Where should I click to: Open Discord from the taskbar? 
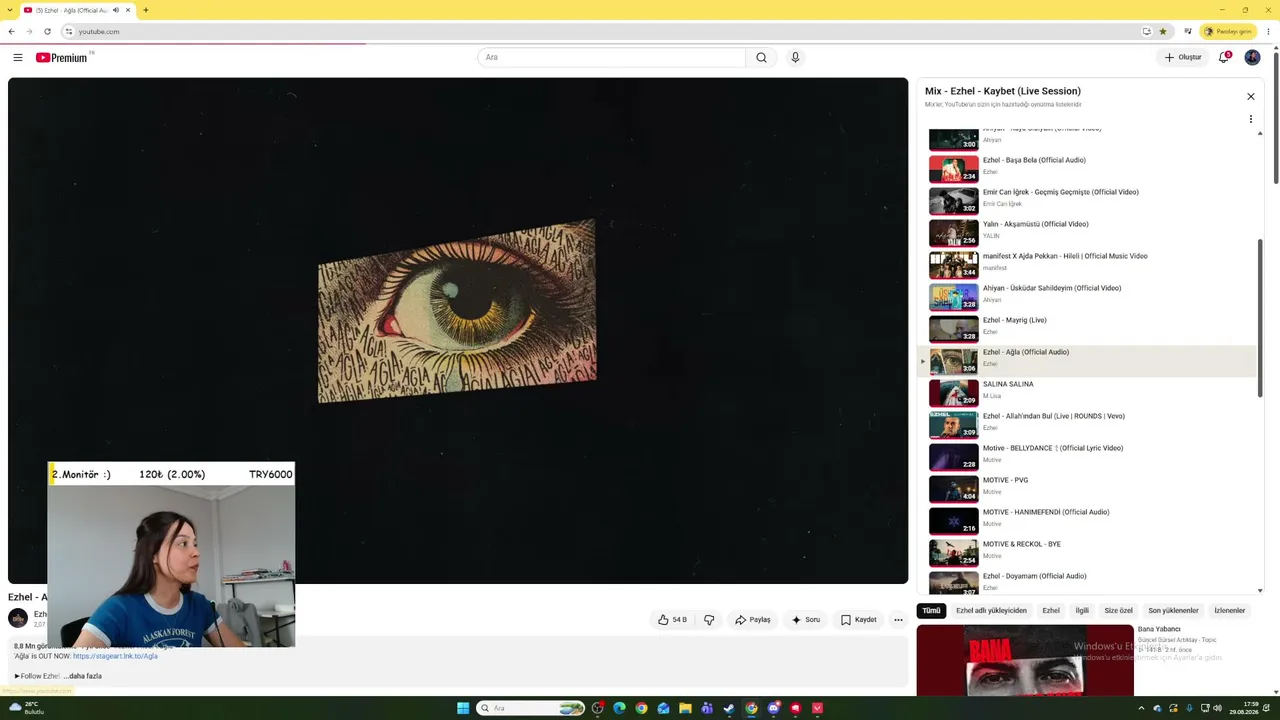point(773,708)
